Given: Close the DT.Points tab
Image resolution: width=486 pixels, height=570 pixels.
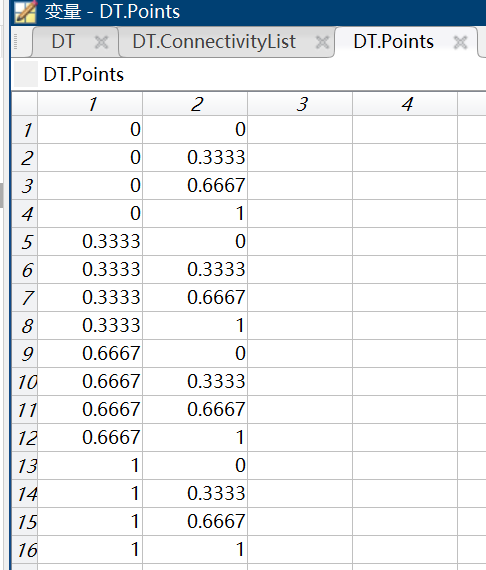Looking at the screenshot, I should pos(460,43).
